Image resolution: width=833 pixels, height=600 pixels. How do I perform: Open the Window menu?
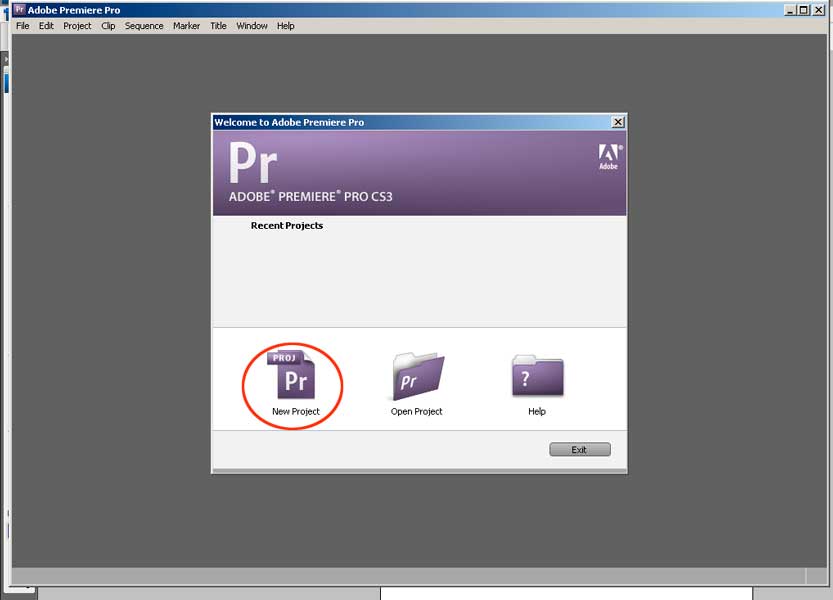point(252,26)
